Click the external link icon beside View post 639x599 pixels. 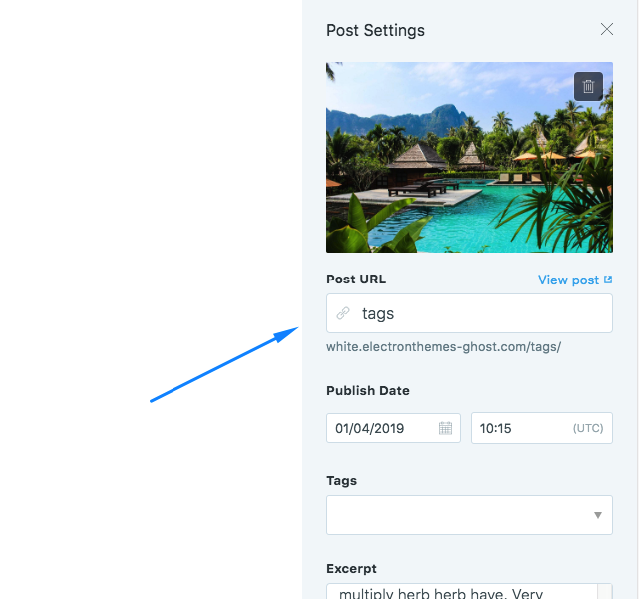608,280
